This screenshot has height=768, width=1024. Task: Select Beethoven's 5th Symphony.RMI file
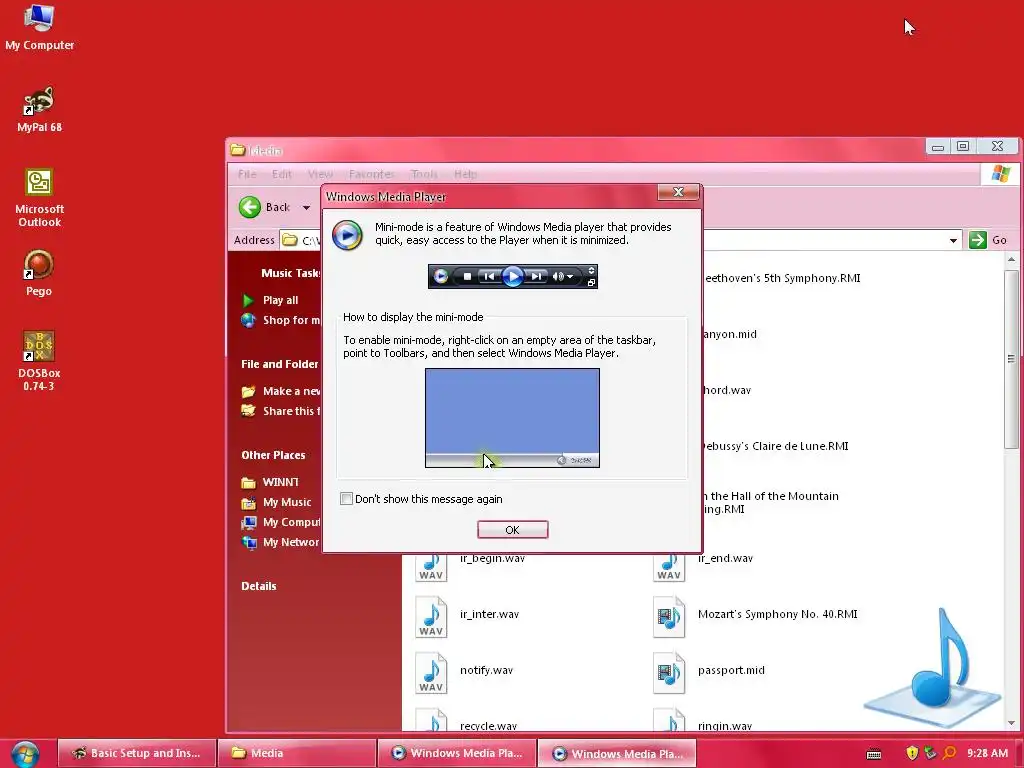click(782, 278)
